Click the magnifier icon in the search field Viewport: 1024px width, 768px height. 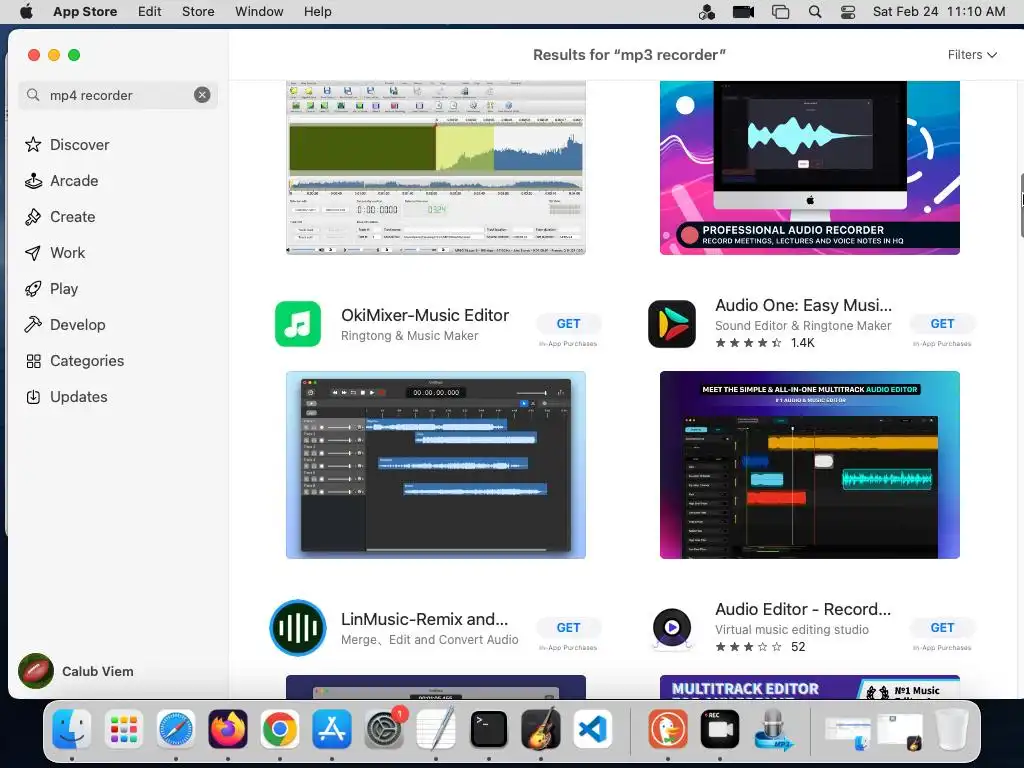pos(33,95)
